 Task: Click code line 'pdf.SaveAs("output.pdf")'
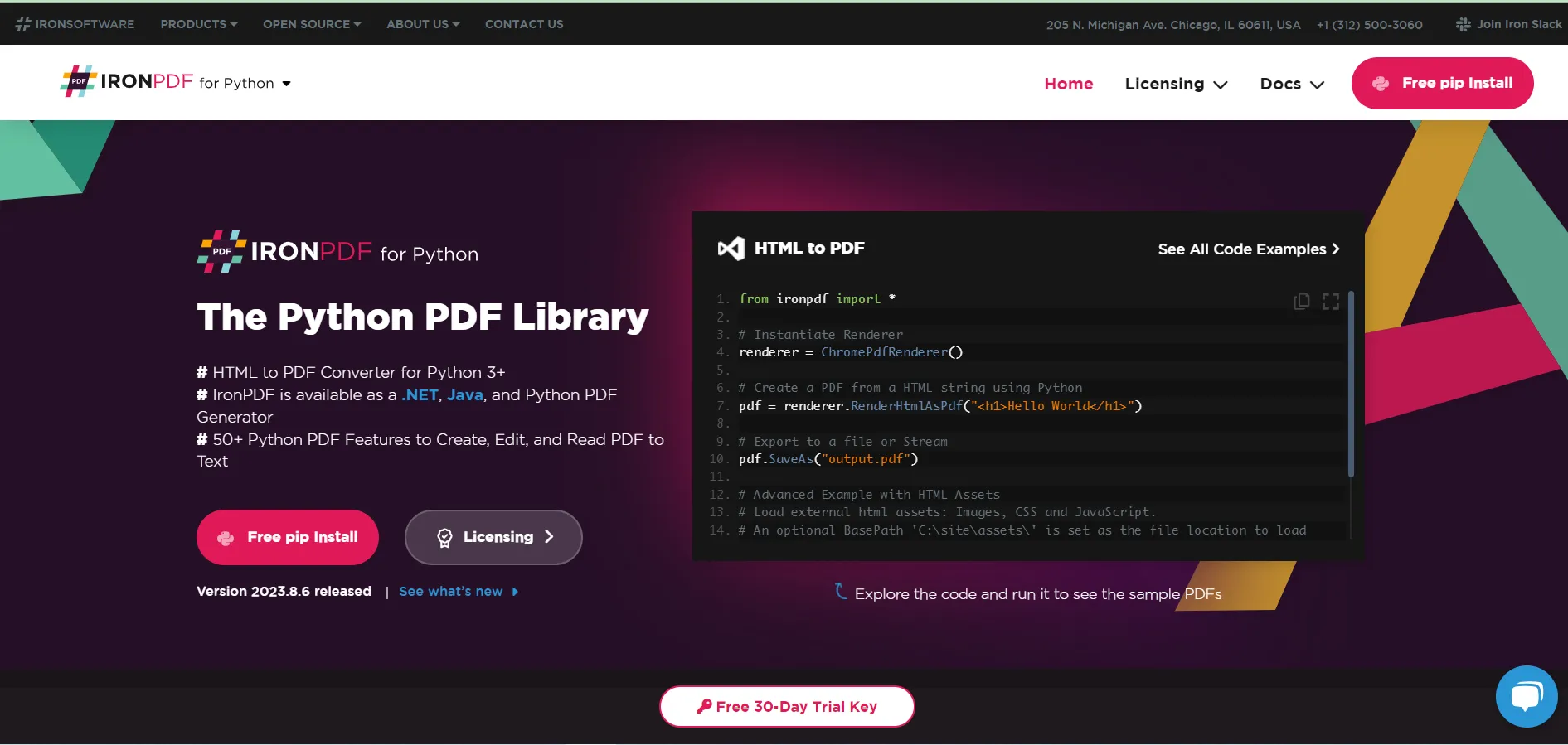click(828, 459)
